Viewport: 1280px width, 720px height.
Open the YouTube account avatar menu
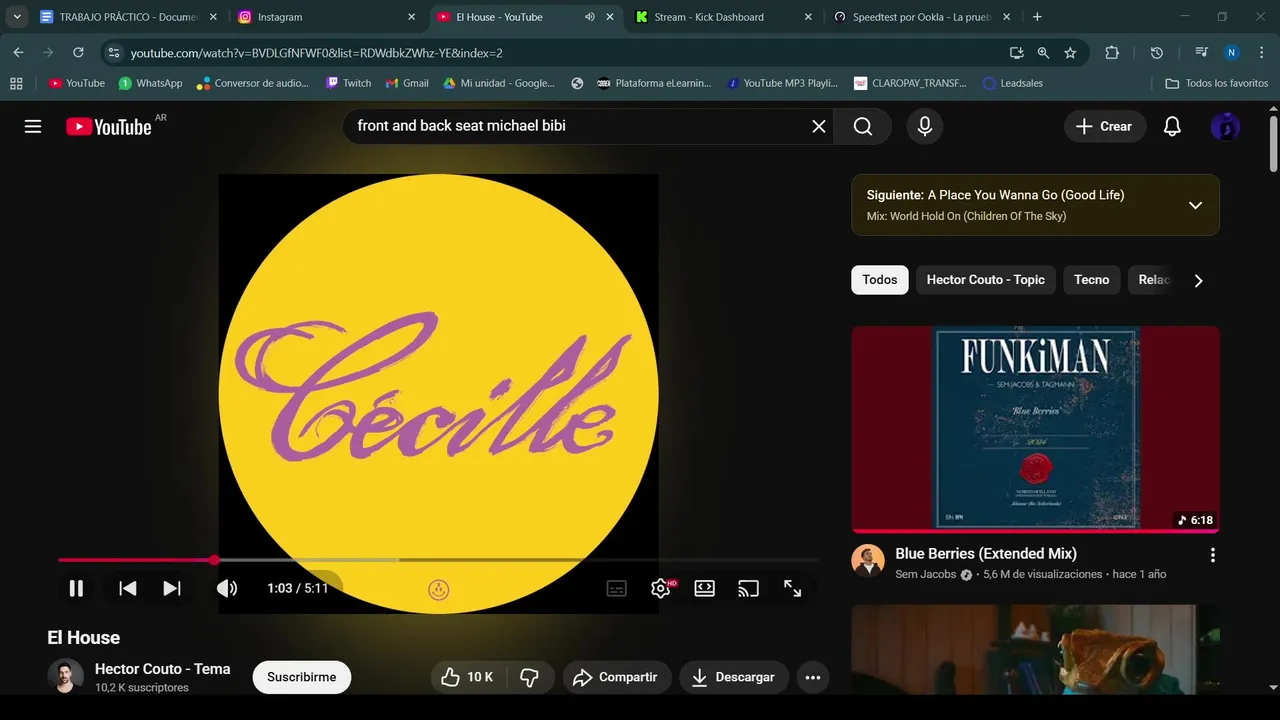coord(1225,126)
